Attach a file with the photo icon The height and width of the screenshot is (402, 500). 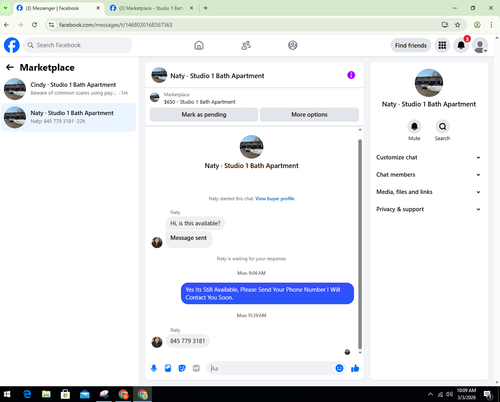tap(168, 368)
